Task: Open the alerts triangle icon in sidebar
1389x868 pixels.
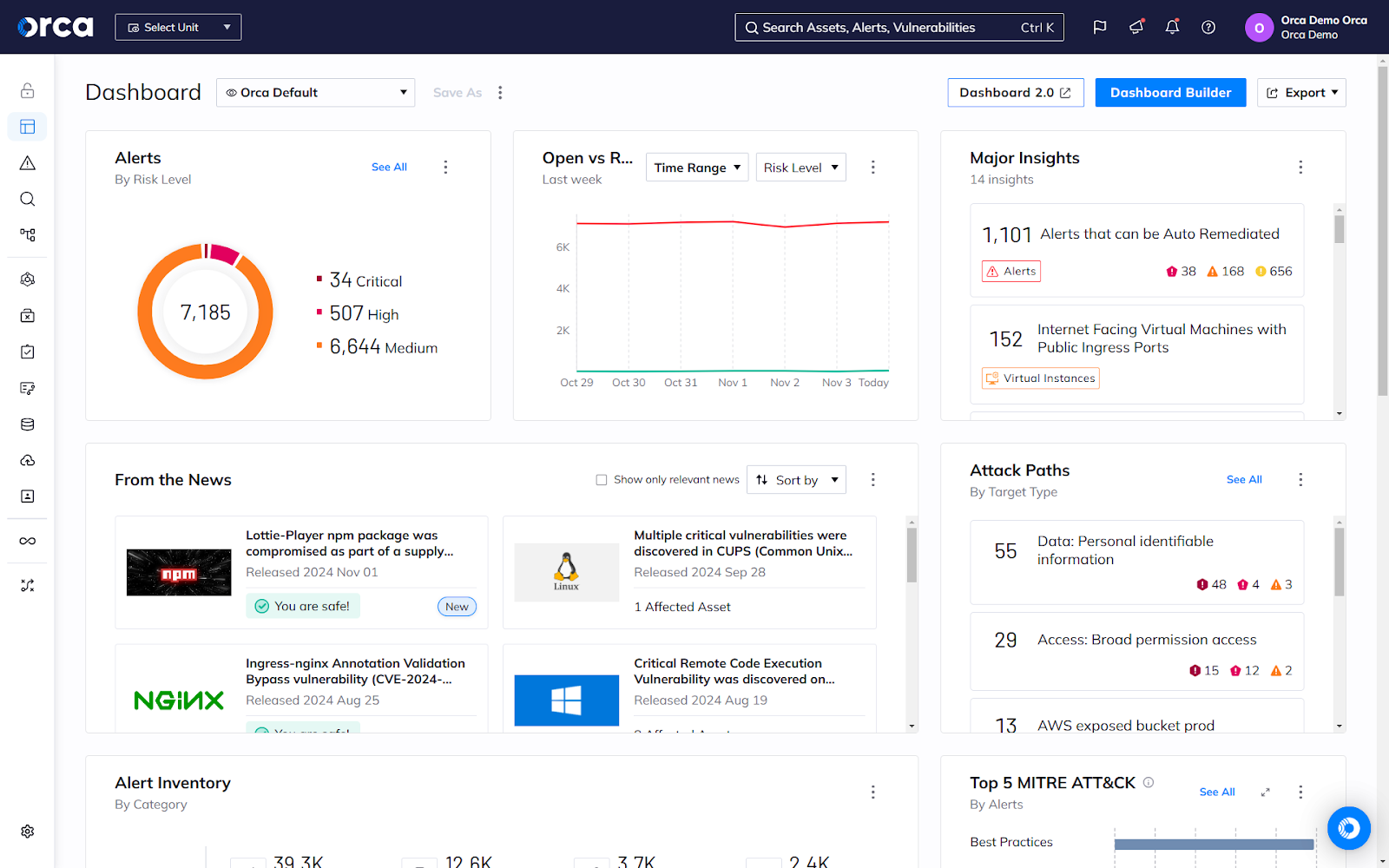Action: pyautogui.click(x=28, y=163)
